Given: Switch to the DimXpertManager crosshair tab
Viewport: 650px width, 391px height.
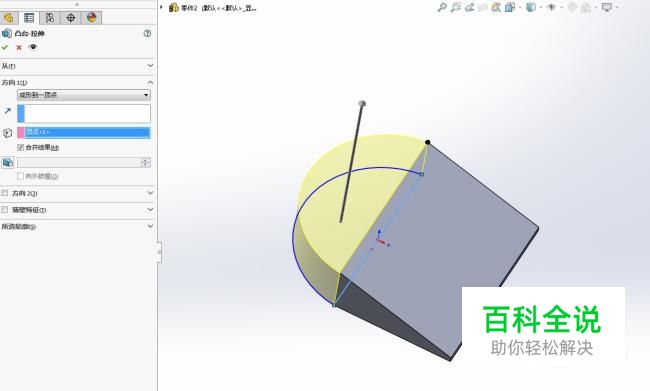Looking at the screenshot, I should point(71,17).
